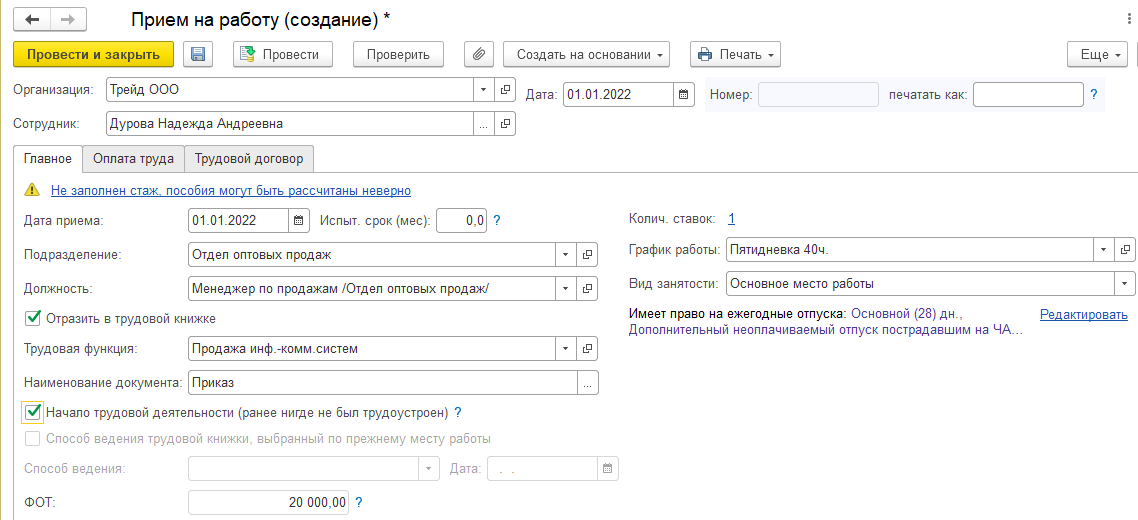The image size is (1138, 520).
Task: Toggle 'Начало трудовой деятельности' checkbox
Action: [x=33, y=412]
